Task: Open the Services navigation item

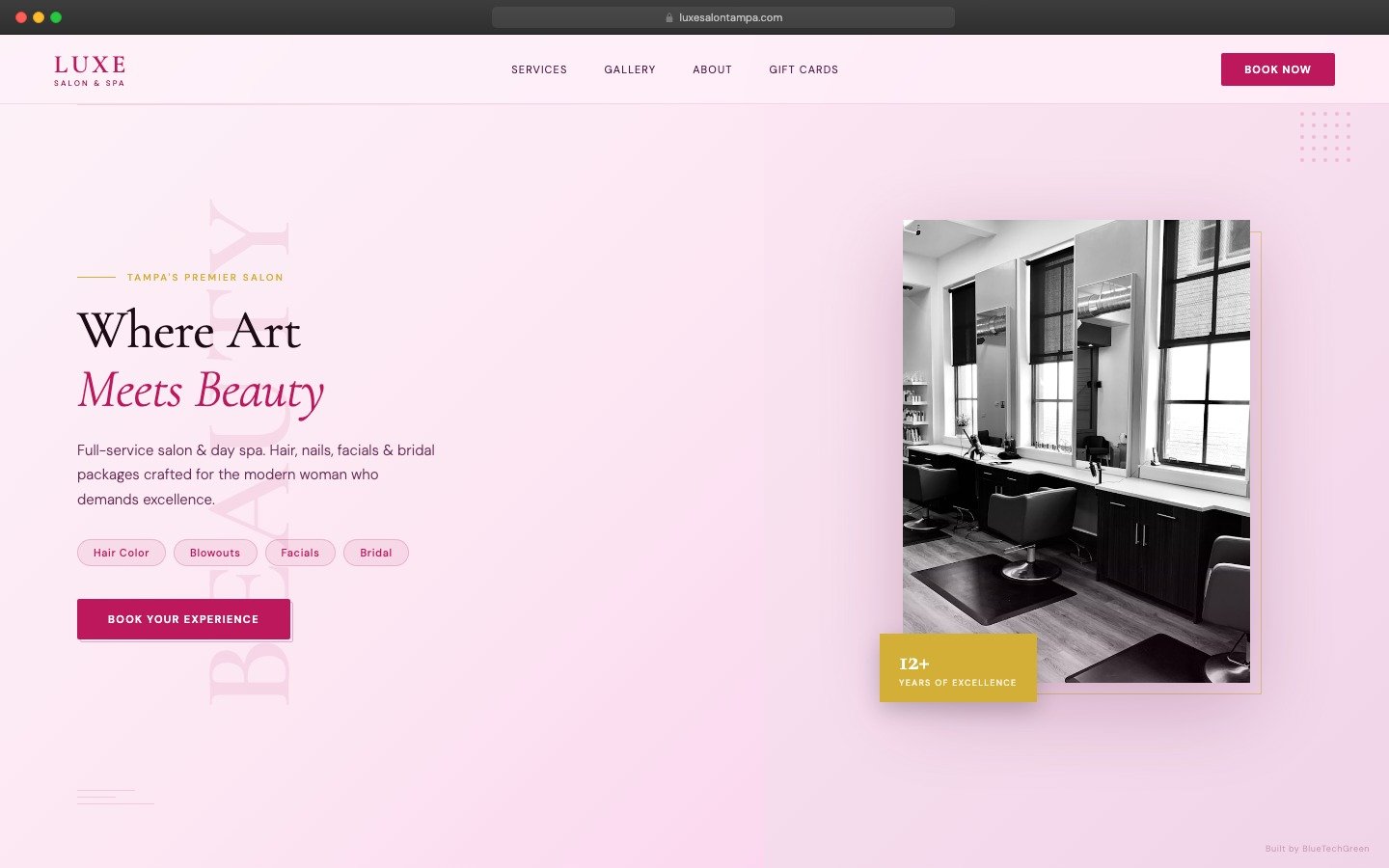Action: coord(538,69)
